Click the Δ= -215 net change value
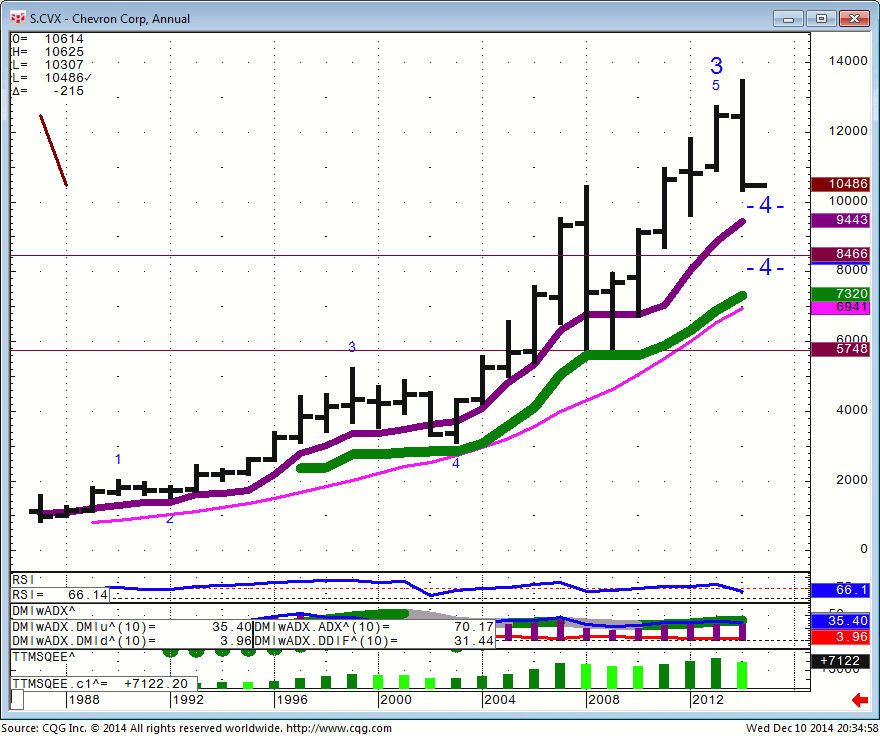 [x=48, y=91]
